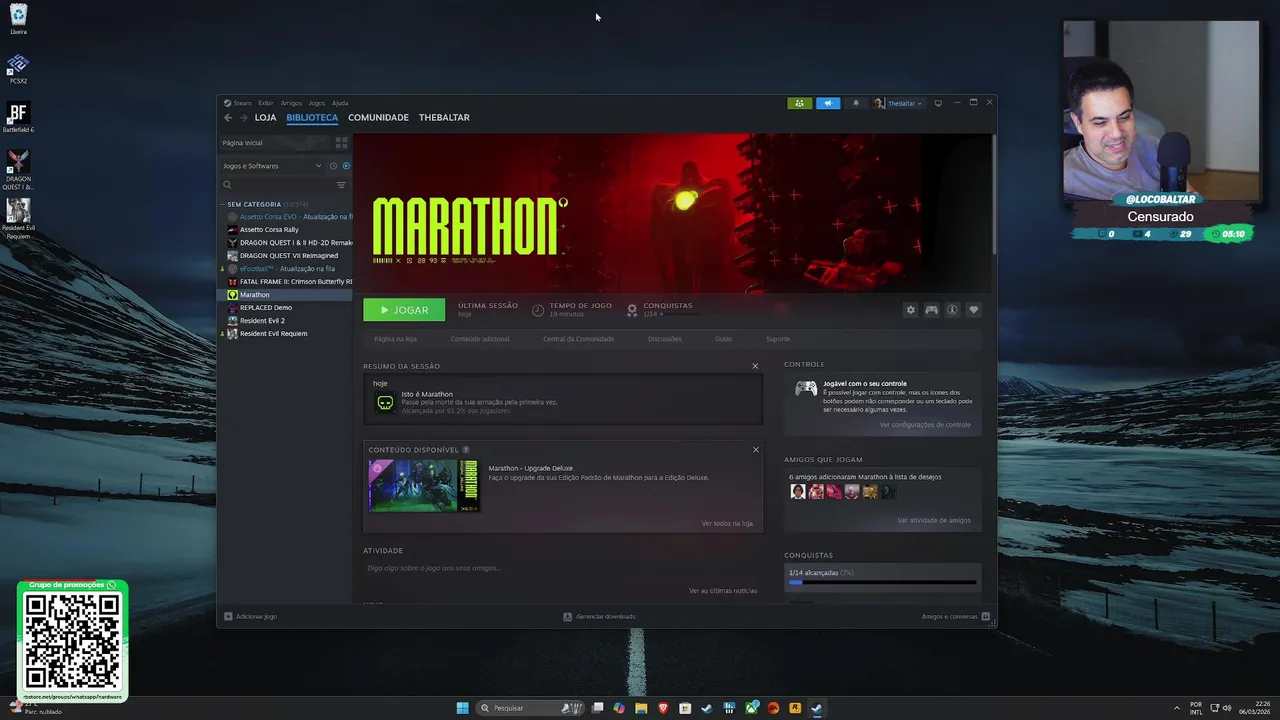Open Rockstar Games Launcher from taskbar
This screenshot has height=720, width=1280.
pos(795,708)
